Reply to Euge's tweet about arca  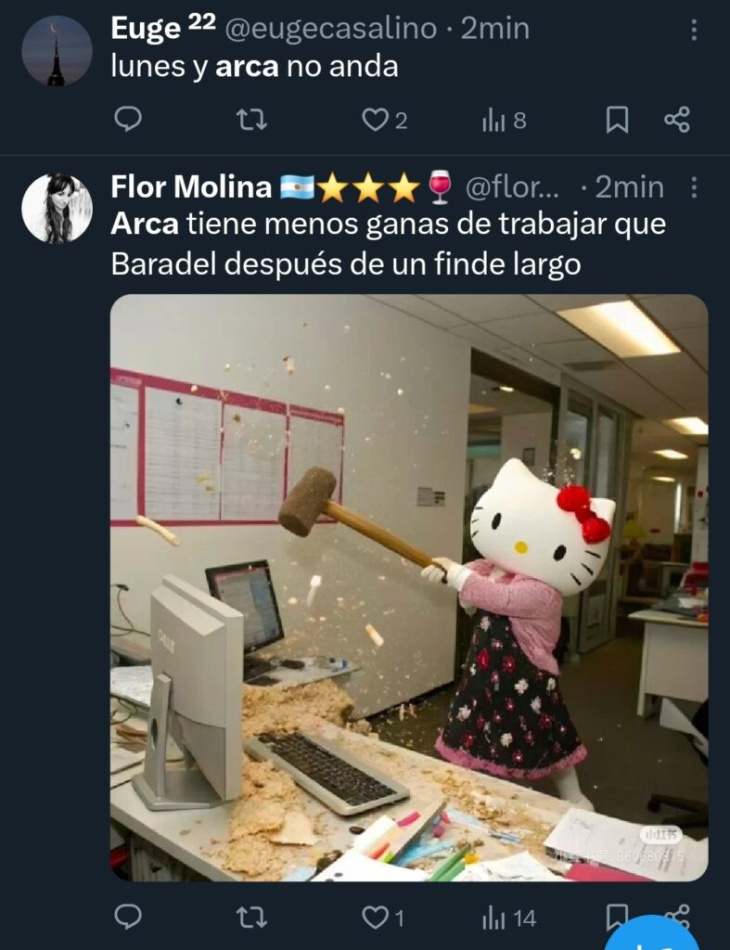[x=128, y=120]
